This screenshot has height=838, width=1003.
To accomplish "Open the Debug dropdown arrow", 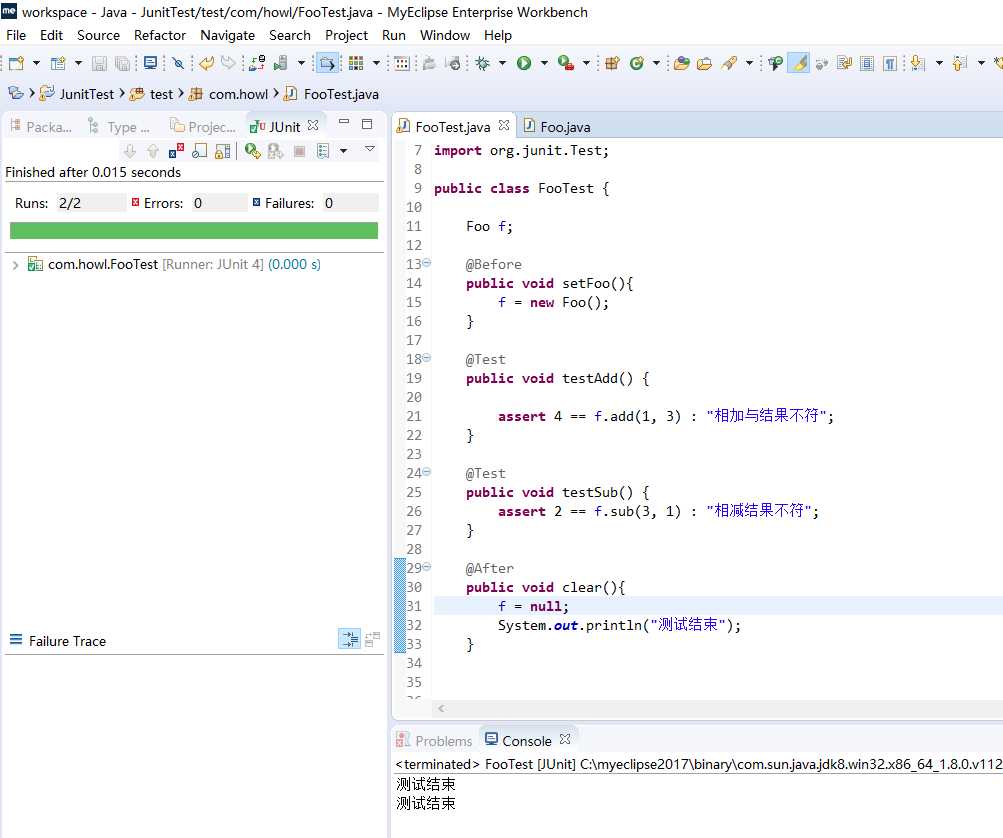I will (502, 63).
